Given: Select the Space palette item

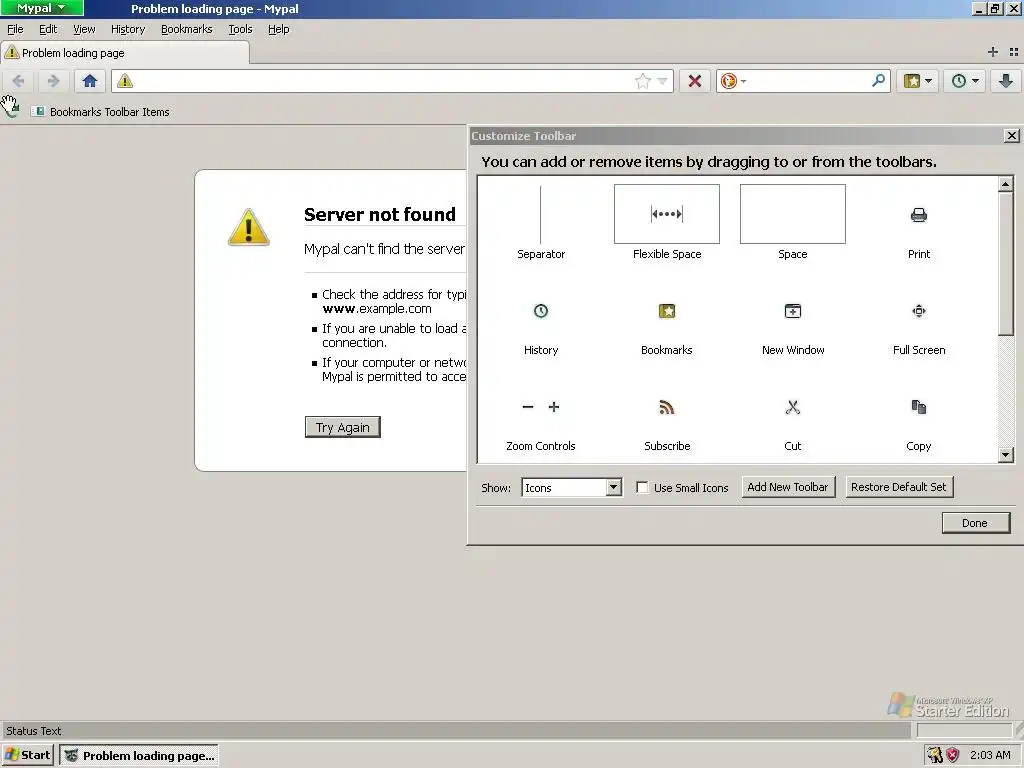Looking at the screenshot, I should point(793,224).
